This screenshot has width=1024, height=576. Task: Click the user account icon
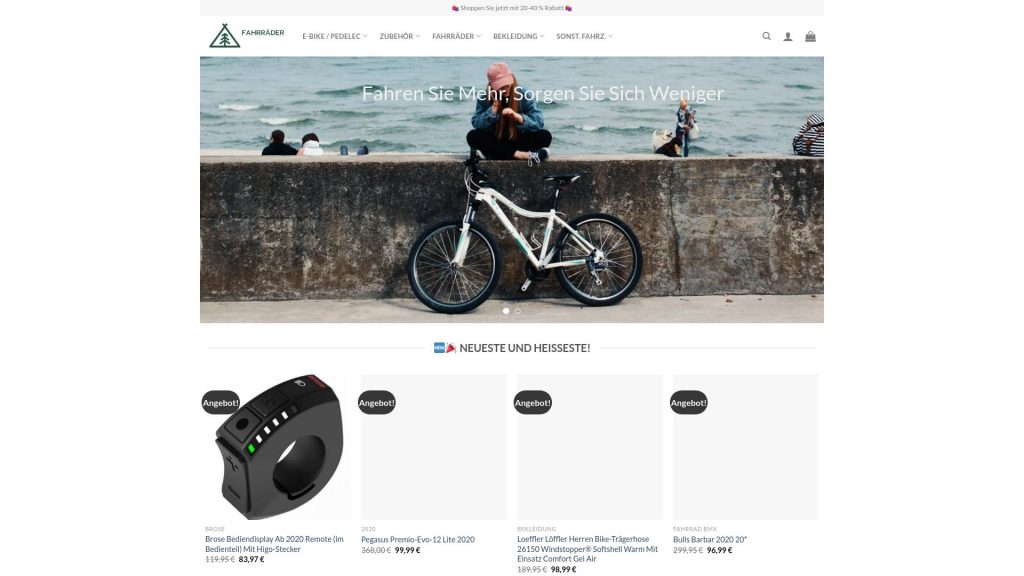pyautogui.click(x=788, y=37)
